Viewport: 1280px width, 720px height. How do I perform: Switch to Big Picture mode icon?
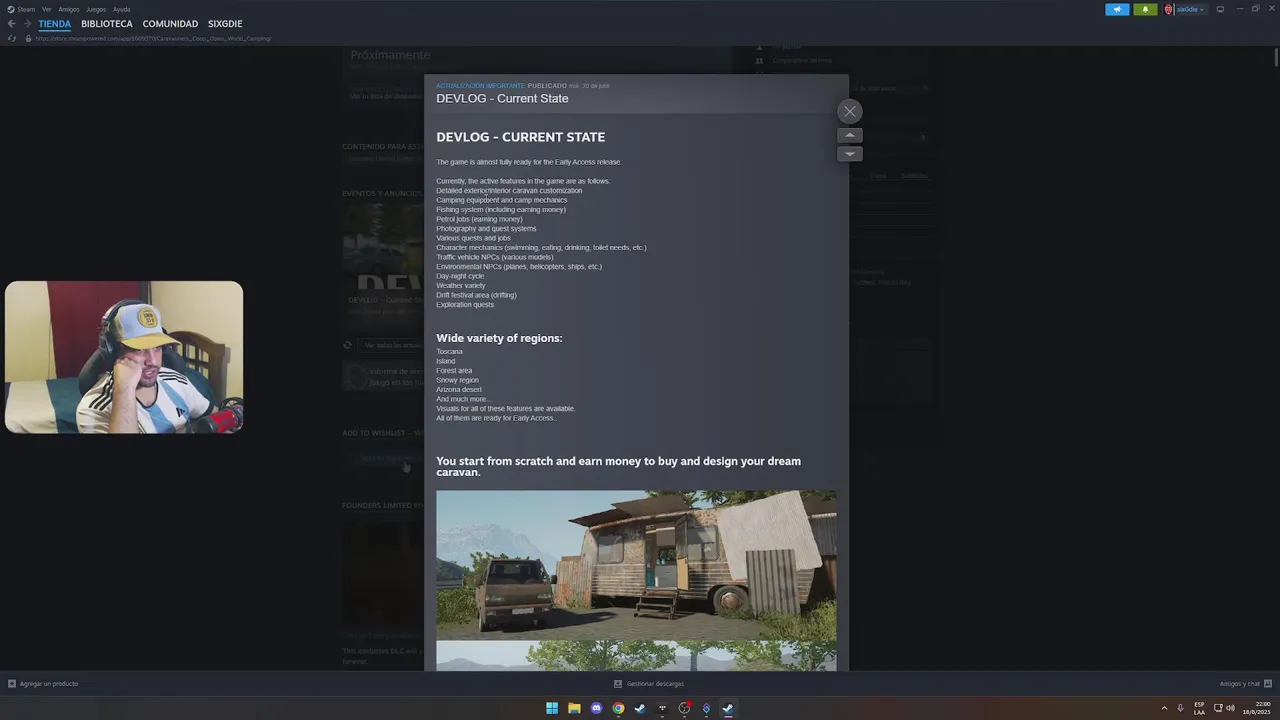point(1220,9)
